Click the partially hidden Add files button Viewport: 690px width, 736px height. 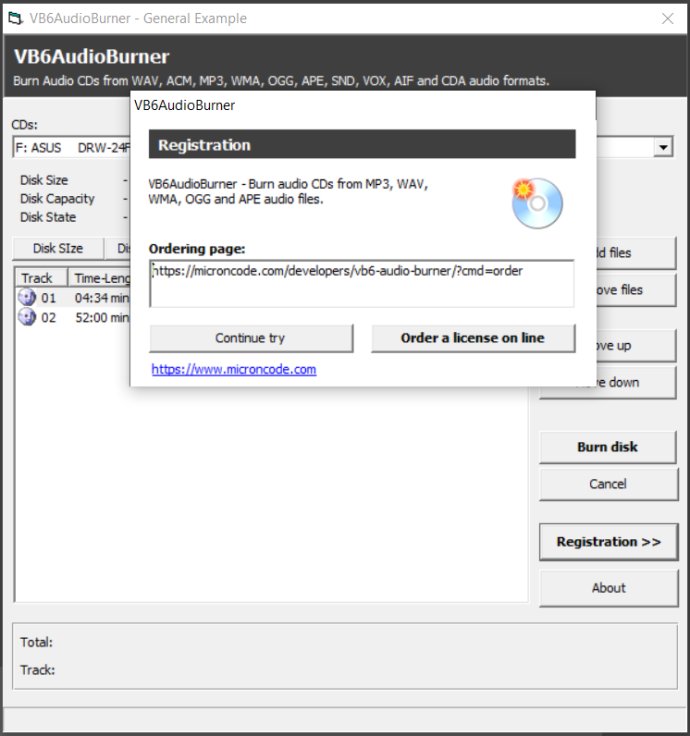coord(636,253)
